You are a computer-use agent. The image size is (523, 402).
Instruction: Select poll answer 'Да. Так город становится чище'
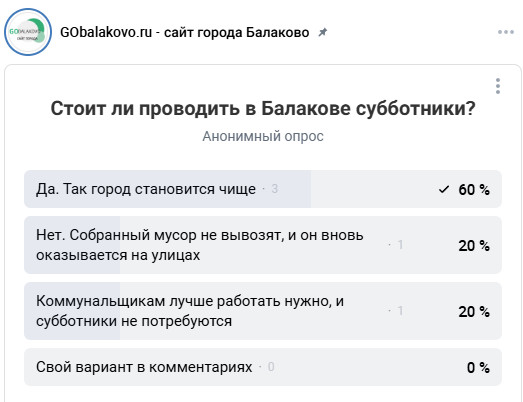pyautogui.click(x=263, y=189)
